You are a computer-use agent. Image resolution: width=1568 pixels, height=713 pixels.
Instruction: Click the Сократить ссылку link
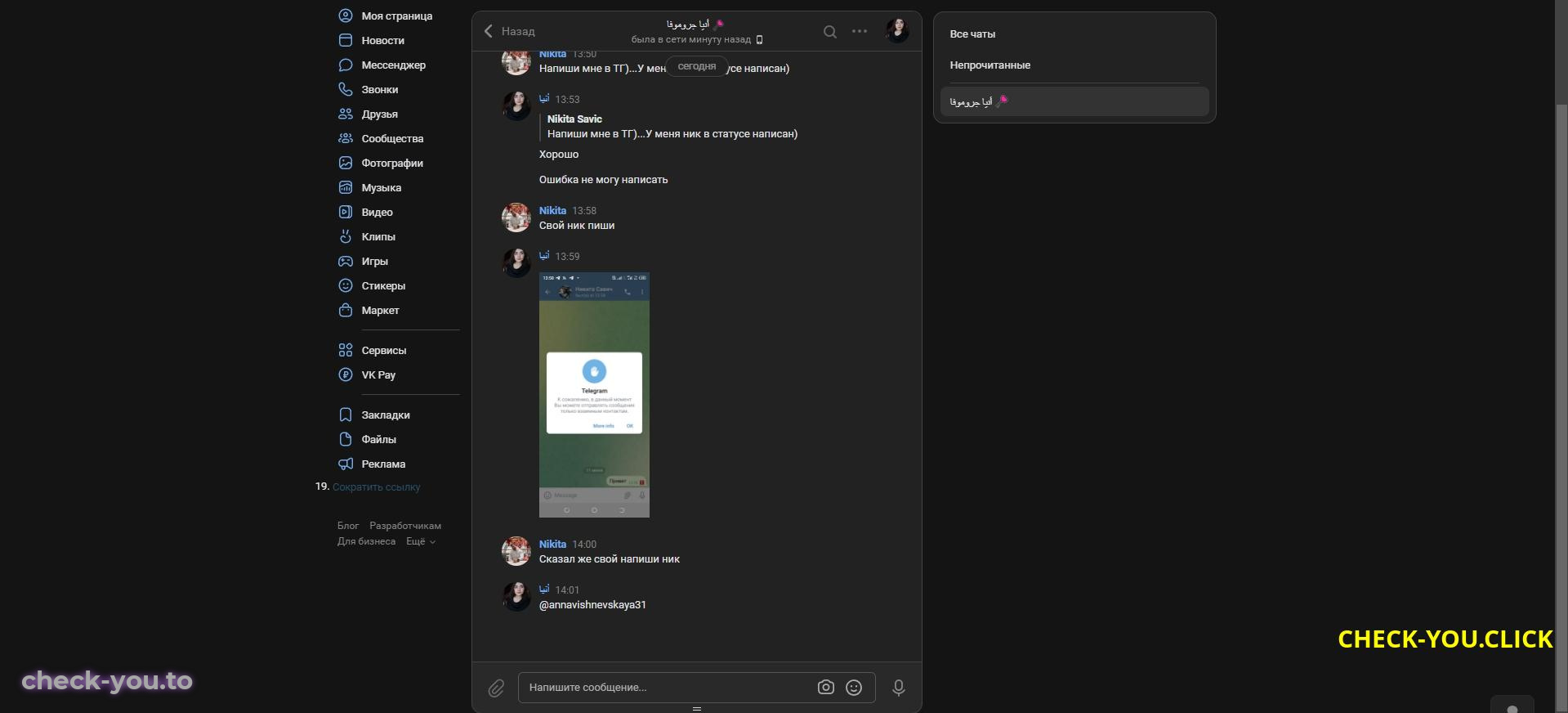coord(376,487)
